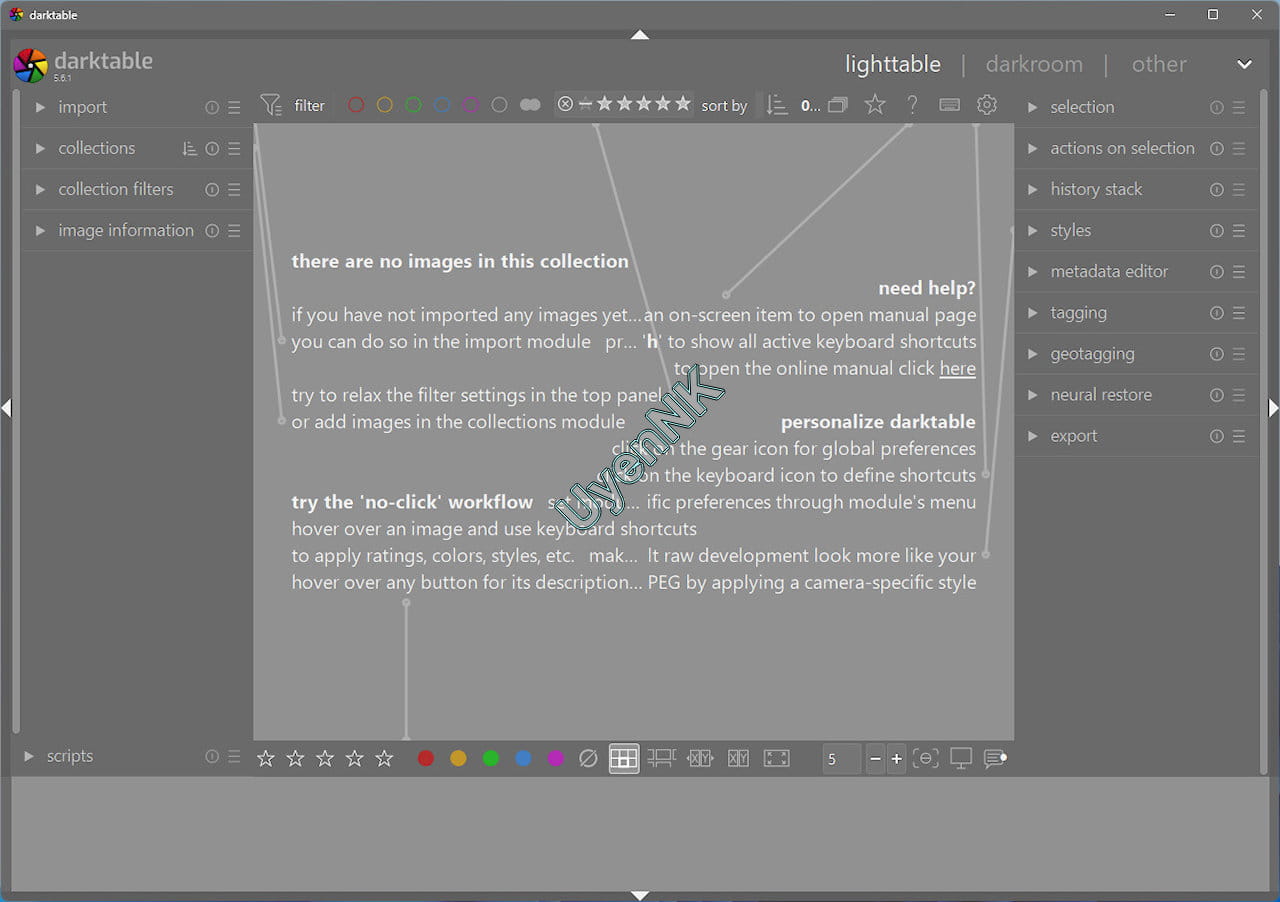Expand the image information module
This screenshot has height=902, width=1280.
pos(40,231)
